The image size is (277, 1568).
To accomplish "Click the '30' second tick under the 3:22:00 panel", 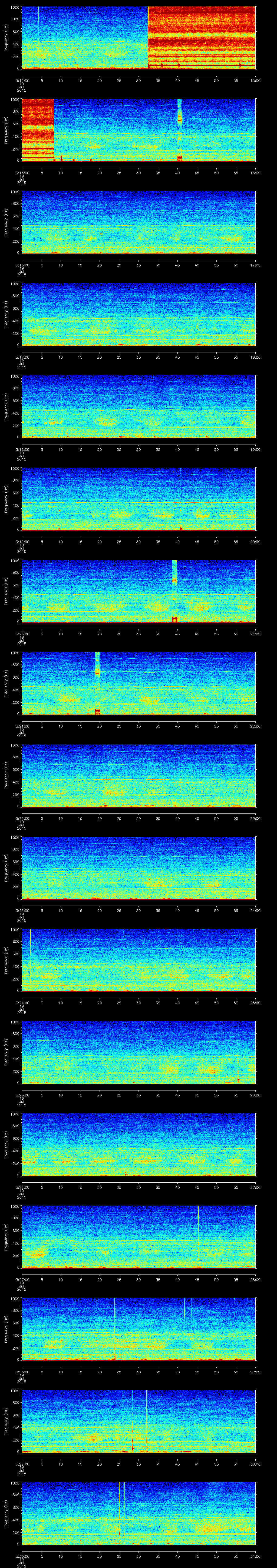I will click(x=139, y=819).
